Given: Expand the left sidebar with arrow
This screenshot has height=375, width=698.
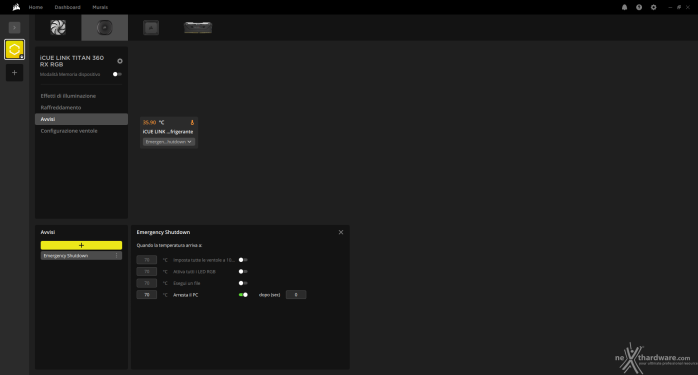Looking at the screenshot, I should (x=14, y=28).
